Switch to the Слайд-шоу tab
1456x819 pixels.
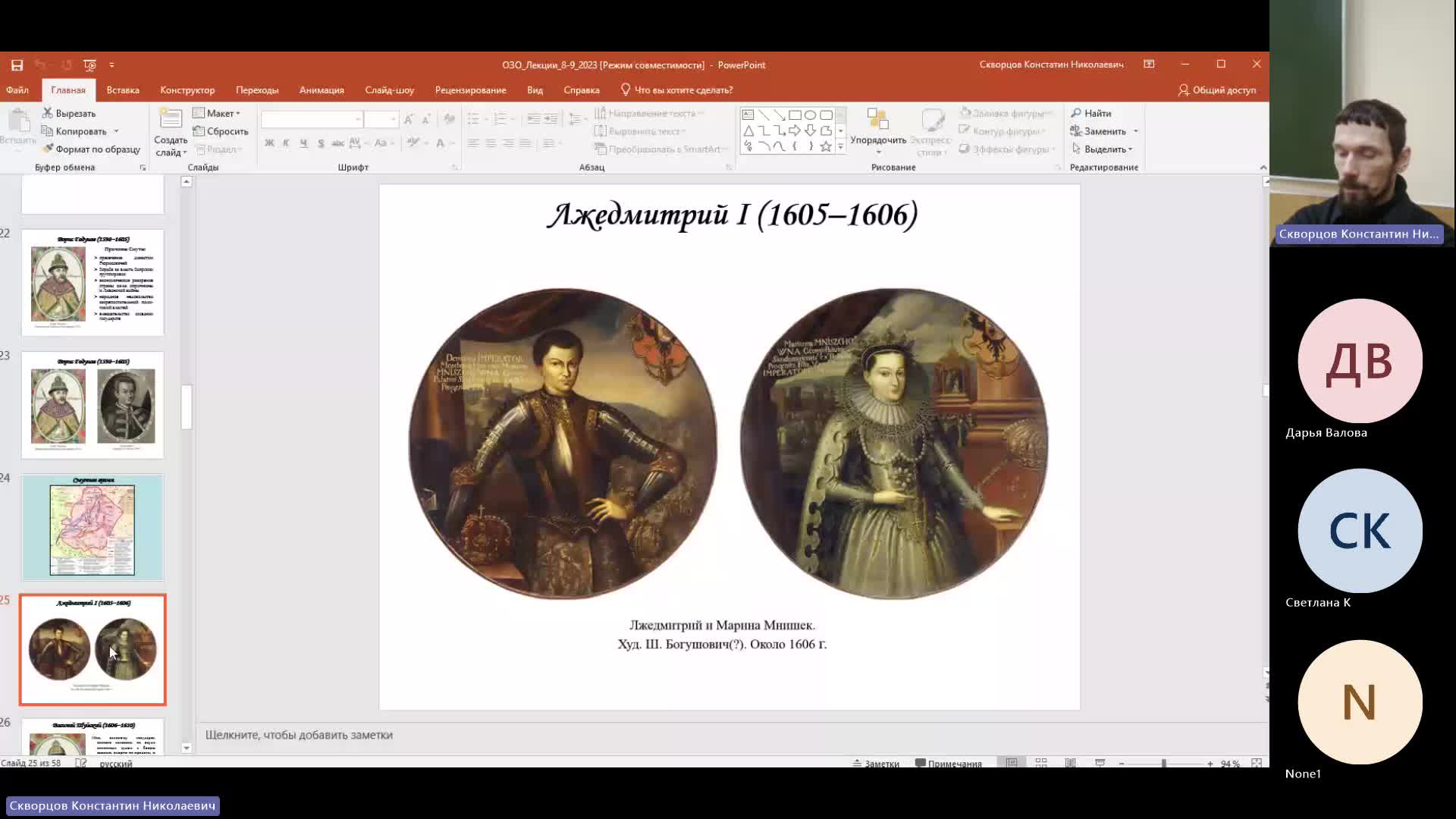[x=389, y=90]
